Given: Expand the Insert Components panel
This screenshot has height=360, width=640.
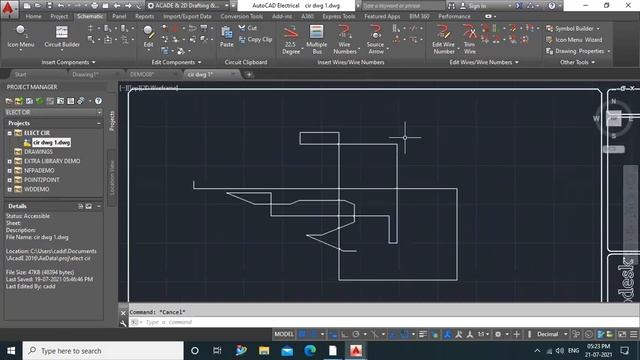Looking at the screenshot, I should [x=68, y=62].
